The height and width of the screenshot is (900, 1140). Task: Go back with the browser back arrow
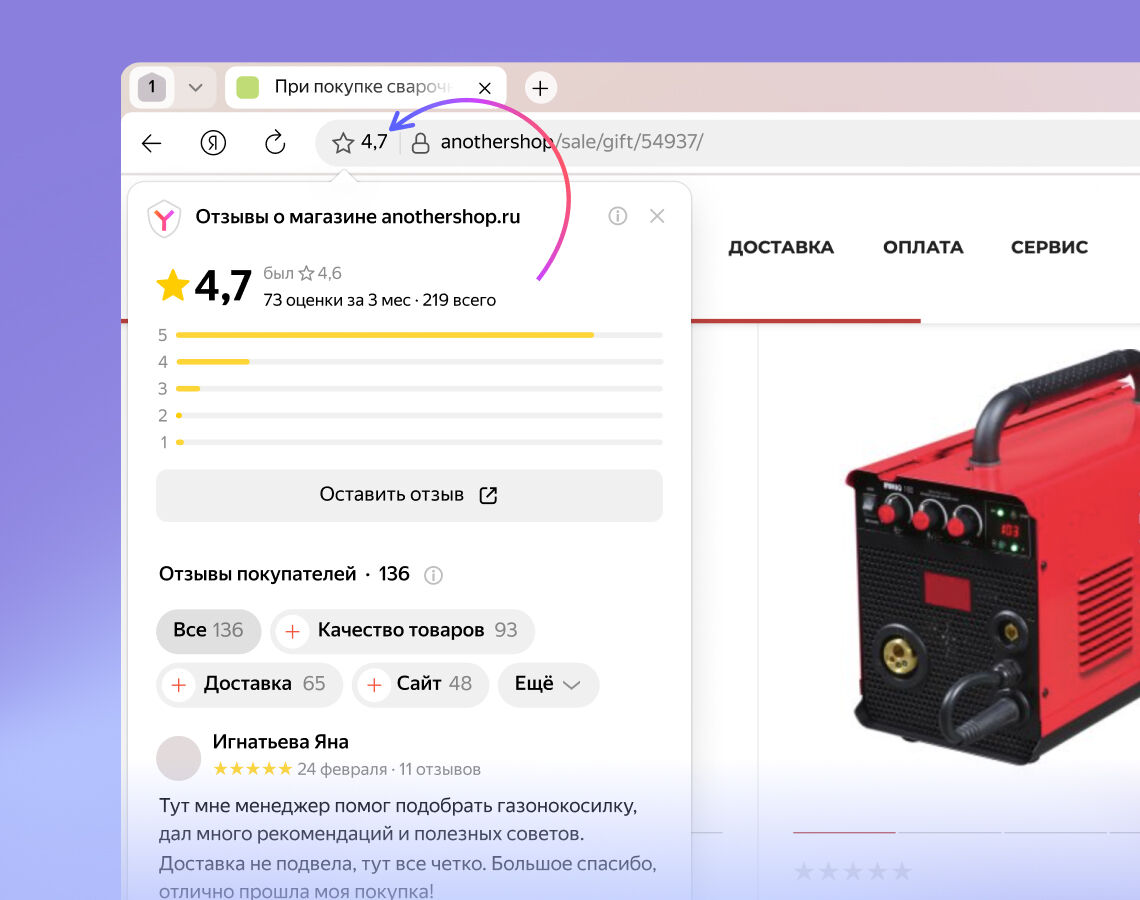[x=151, y=142]
